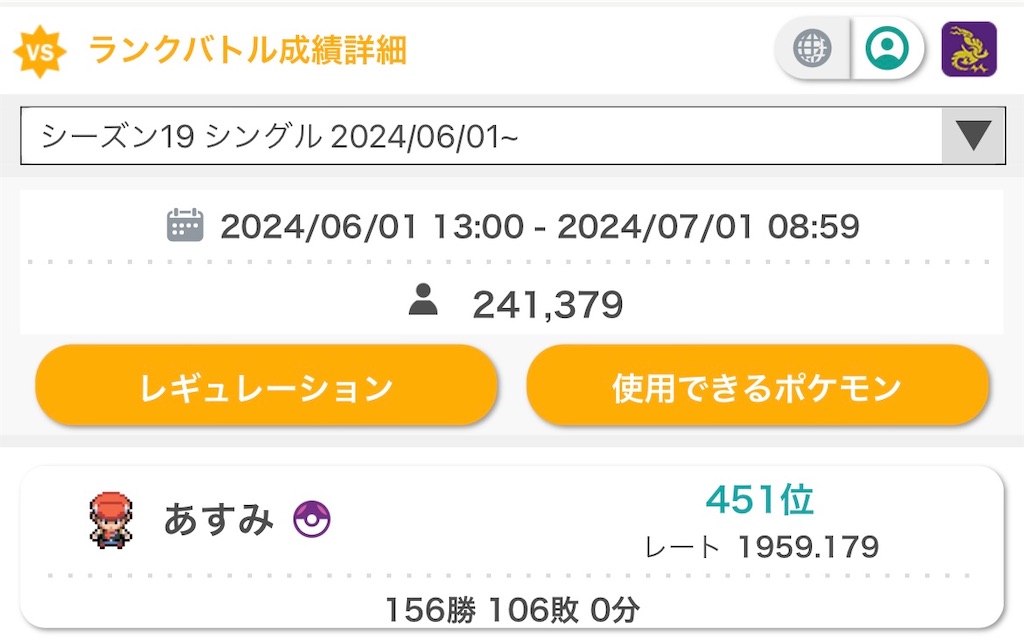Click the participants person icon above 241,379

423,302
